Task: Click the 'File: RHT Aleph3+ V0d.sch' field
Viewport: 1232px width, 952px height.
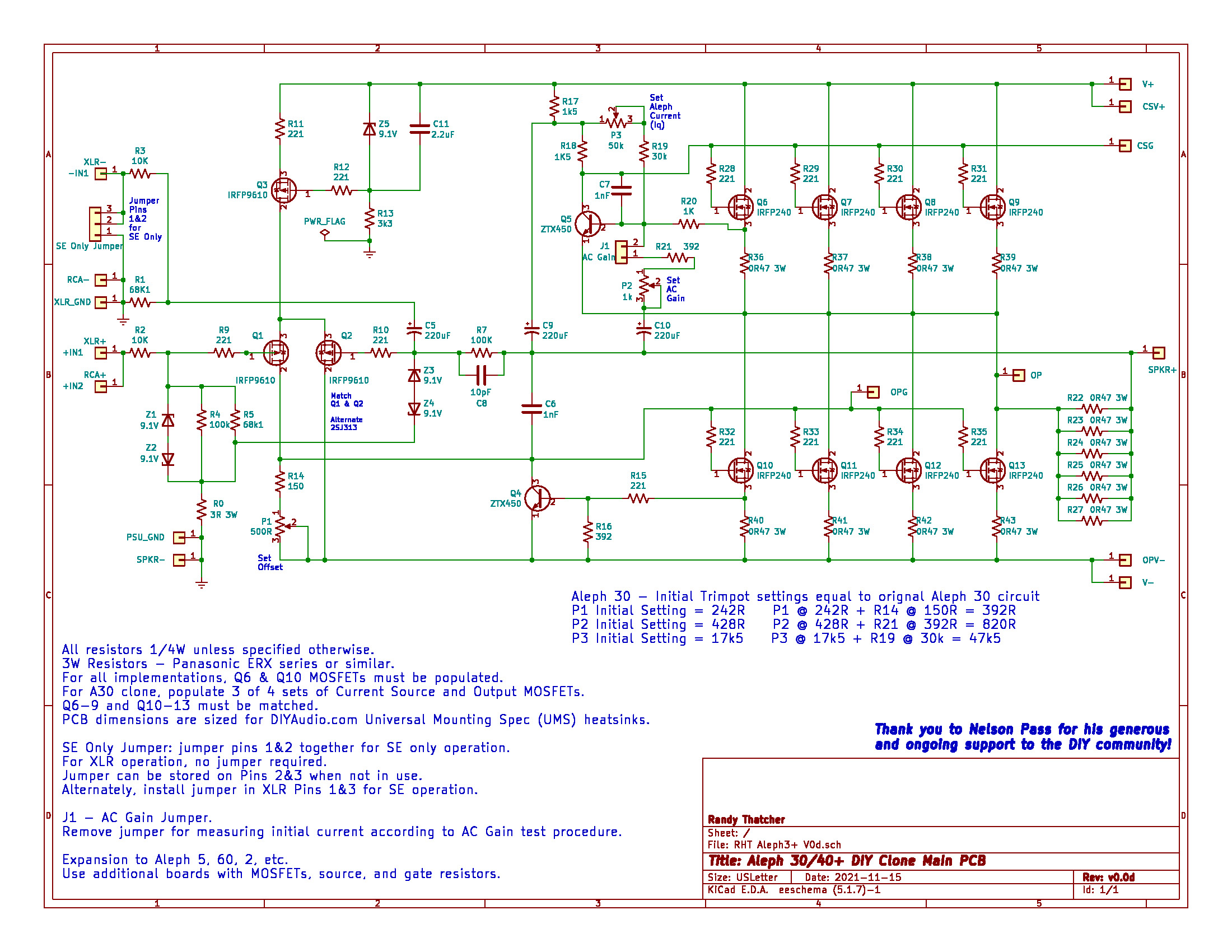Action: [x=774, y=844]
